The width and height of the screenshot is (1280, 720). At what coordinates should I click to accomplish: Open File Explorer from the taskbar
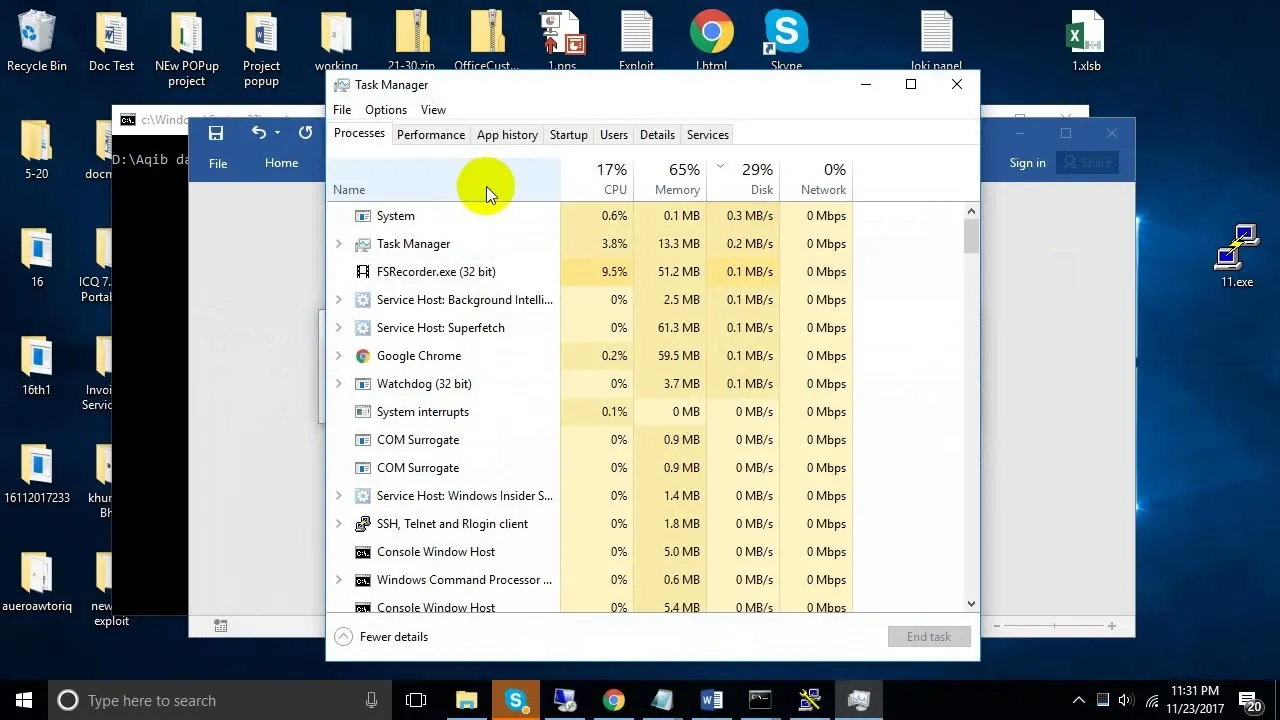coord(467,700)
